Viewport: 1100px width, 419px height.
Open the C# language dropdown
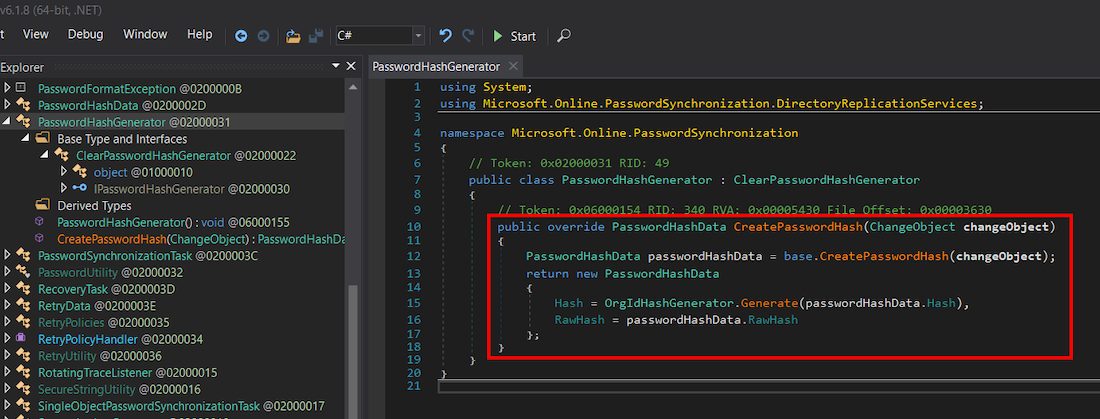[419, 36]
